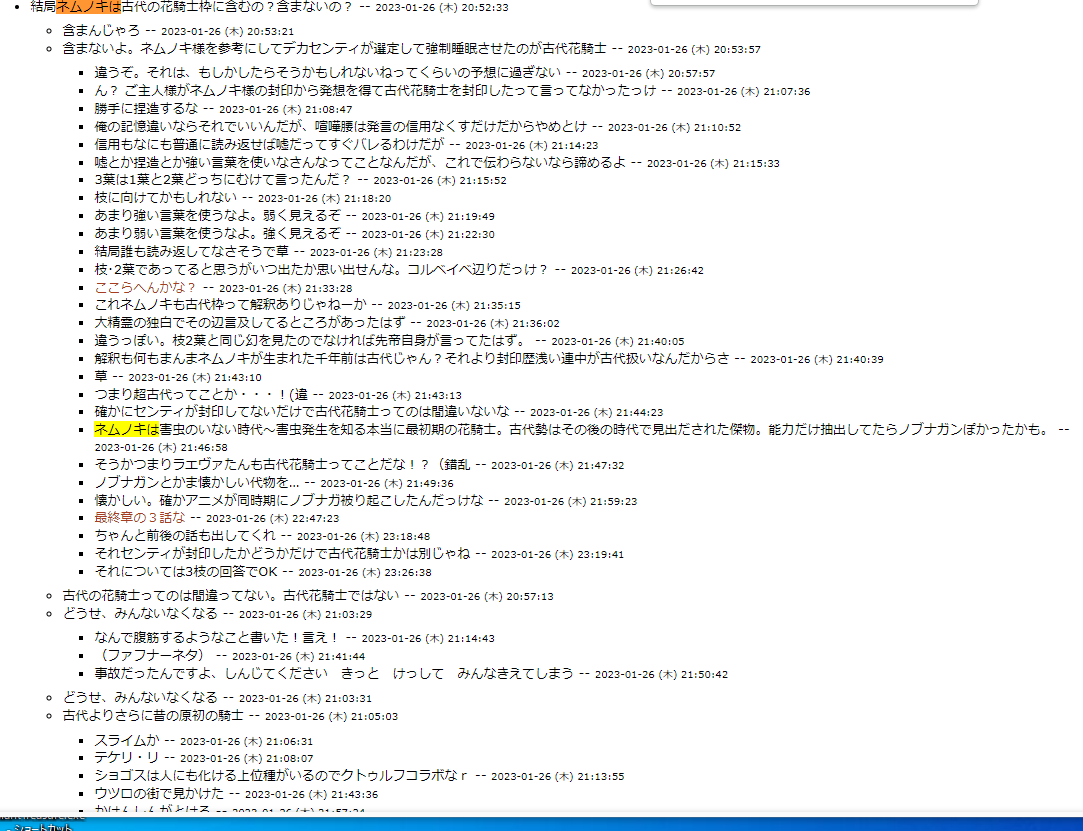Click the comment 'ちゃんと前後の話も出してくれ'

184,535
